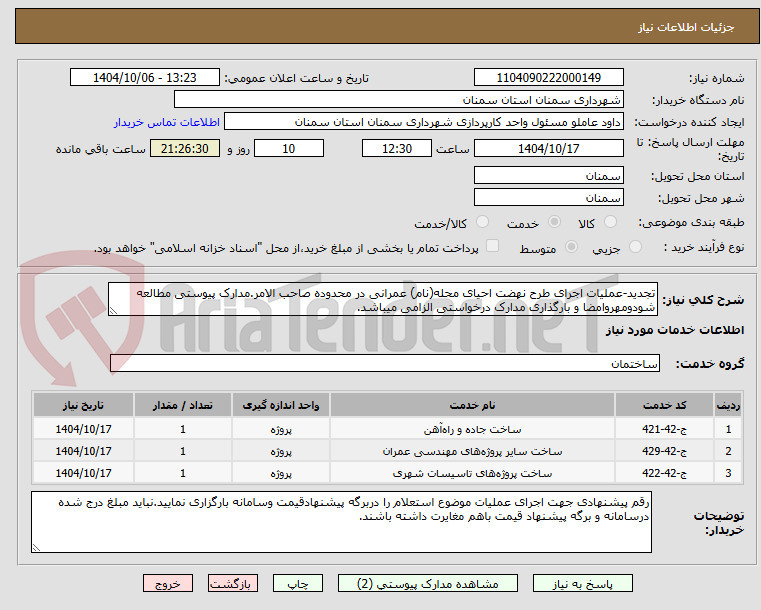Click the remaining time field 21:26:30
The image size is (761, 610).
[184, 148]
